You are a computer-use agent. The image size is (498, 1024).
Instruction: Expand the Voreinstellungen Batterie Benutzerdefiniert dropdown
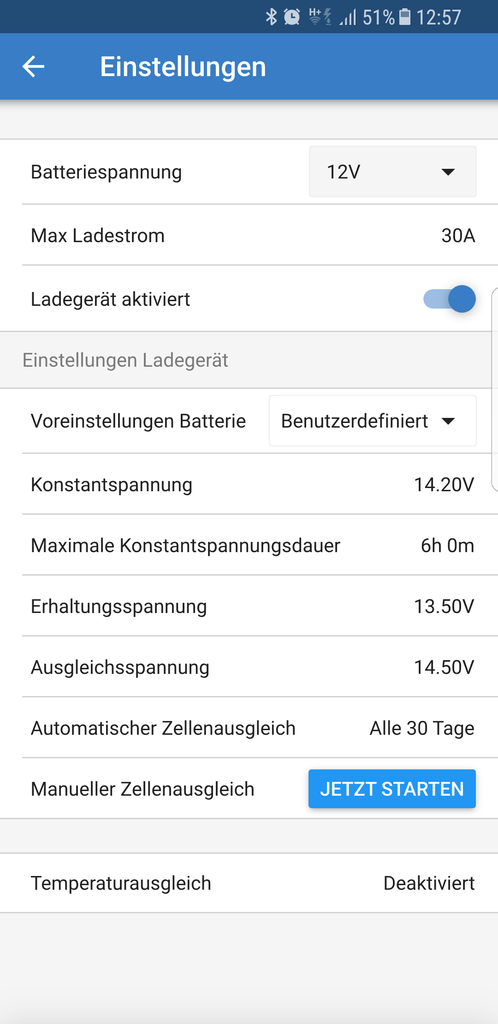click(x=373, y=421)
